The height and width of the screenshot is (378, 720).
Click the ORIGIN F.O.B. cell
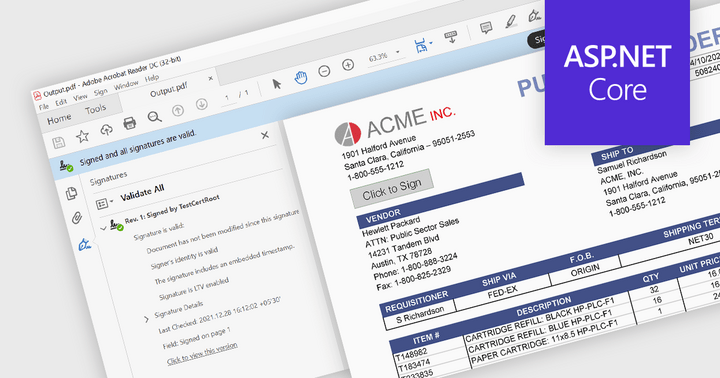tap(585, 269)
